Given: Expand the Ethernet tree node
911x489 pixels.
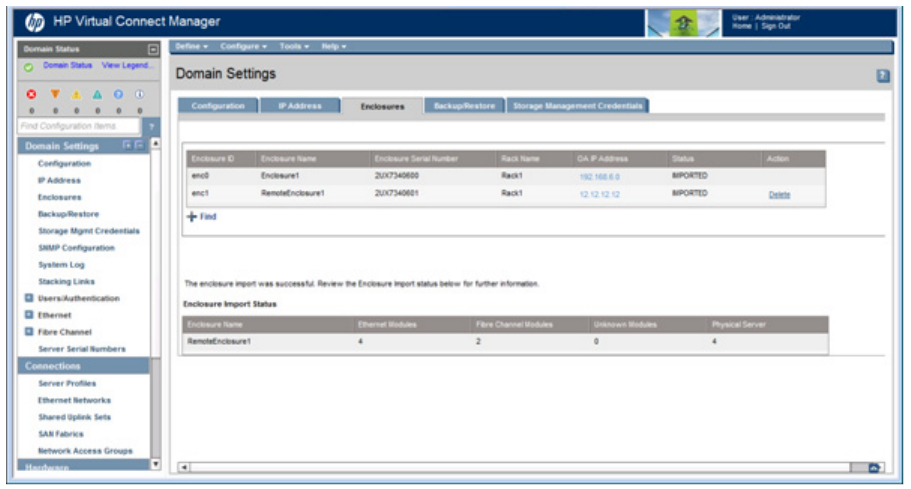Looking at the screenshot, I should pos(28,315).
